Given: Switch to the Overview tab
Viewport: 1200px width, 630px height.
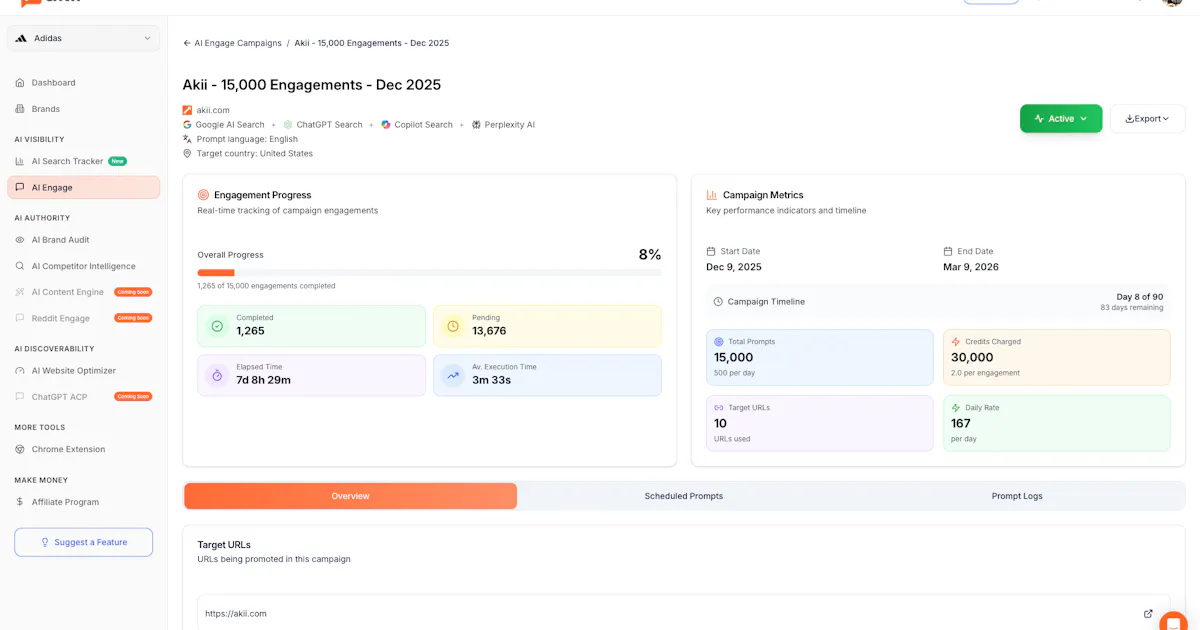Looking at the screenshot, I should coord(350,496).
